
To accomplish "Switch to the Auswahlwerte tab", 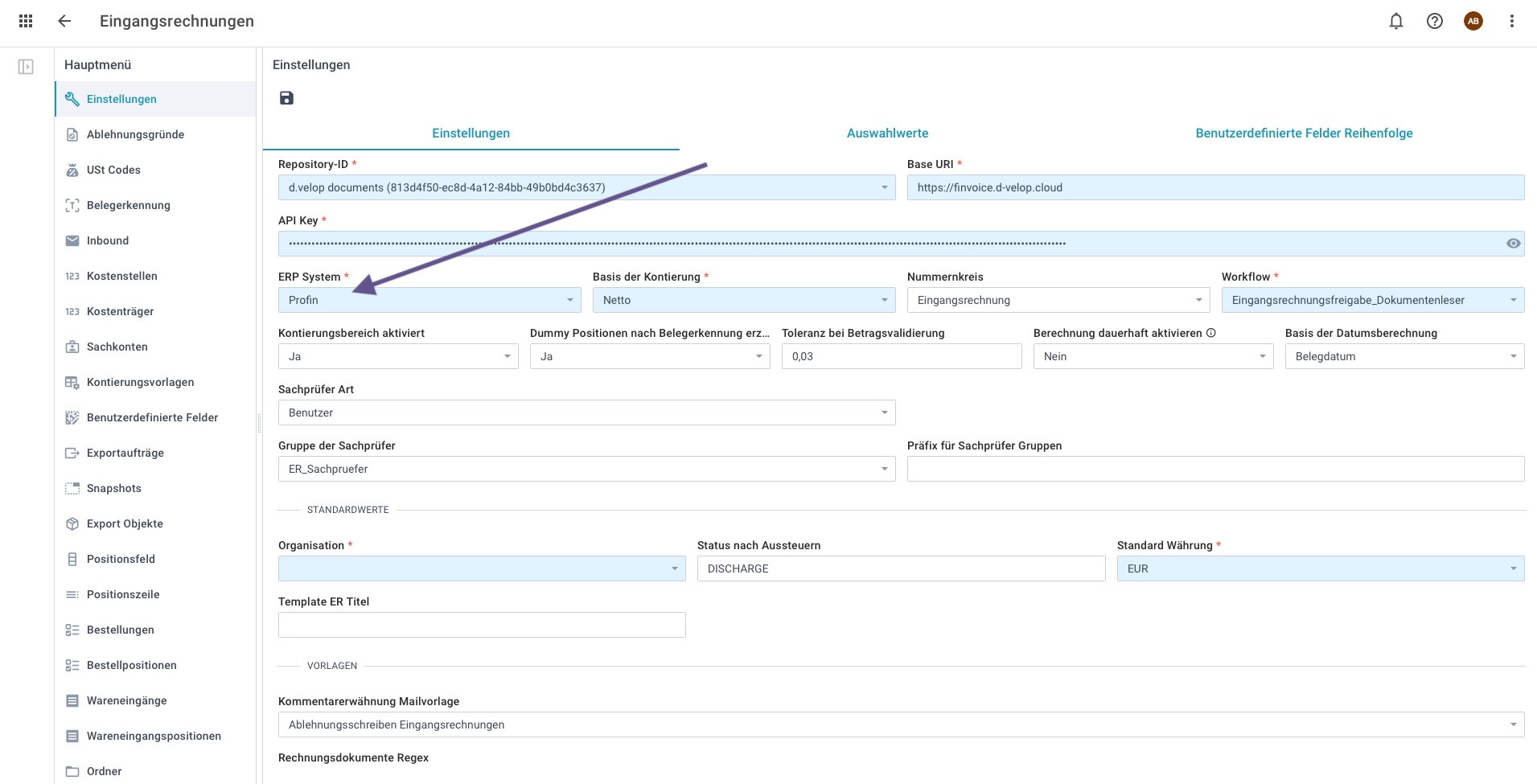I will [887, 133].
